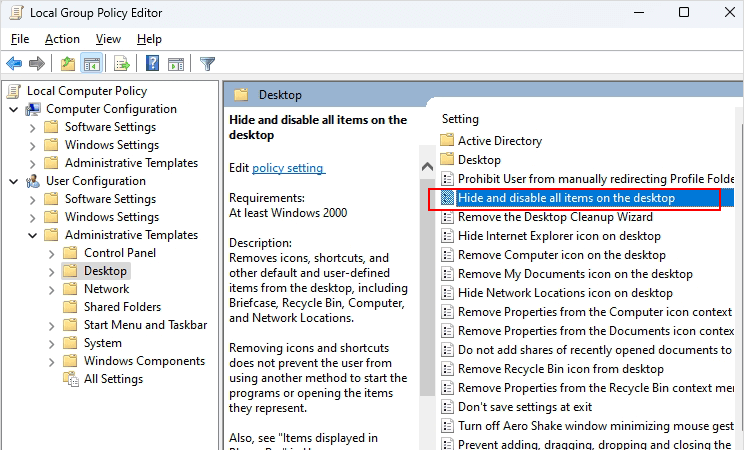Click the Computer Configuration icon in the tree

click(x=33, y=109)
